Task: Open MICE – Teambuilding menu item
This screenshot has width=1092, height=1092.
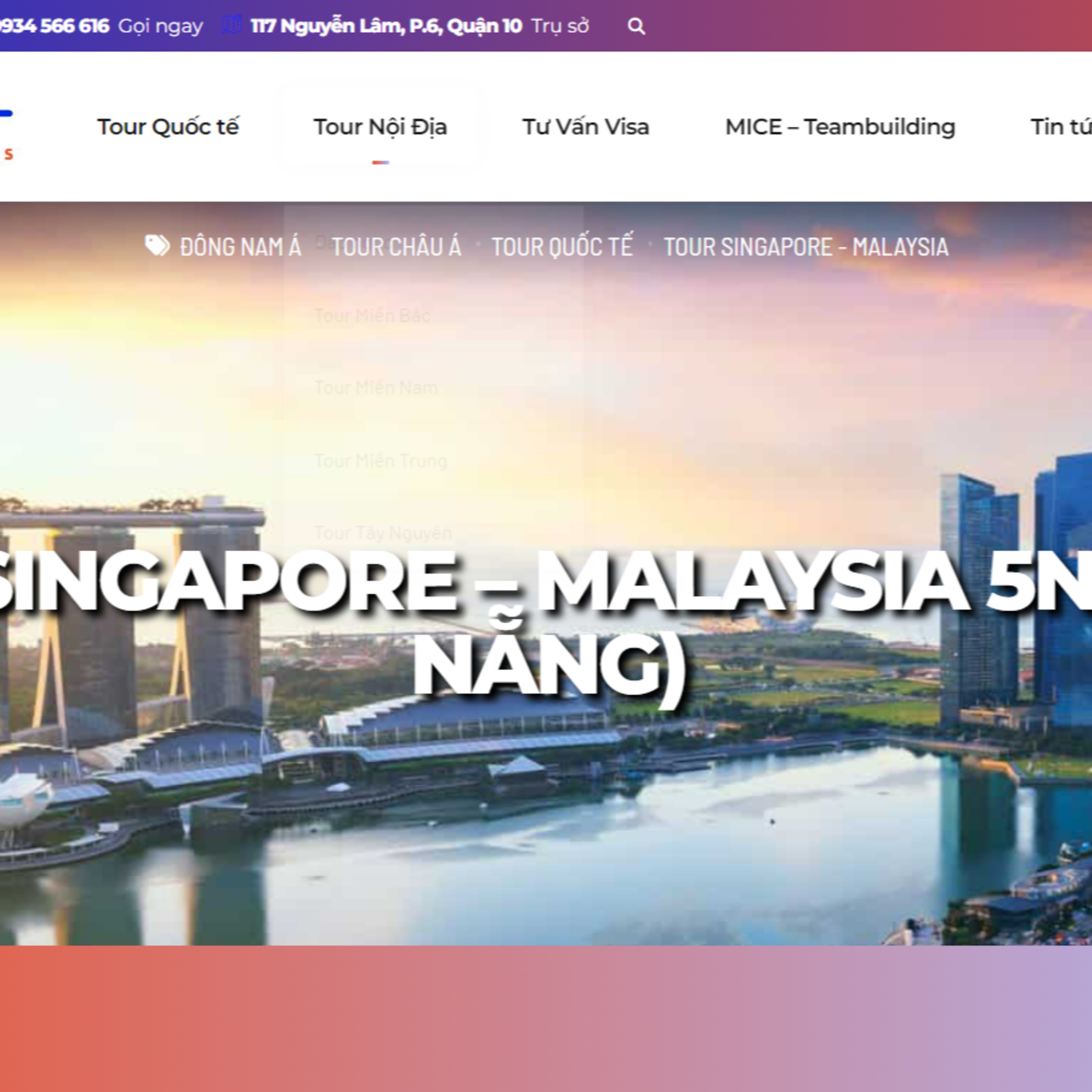Action: coord(840,127)
